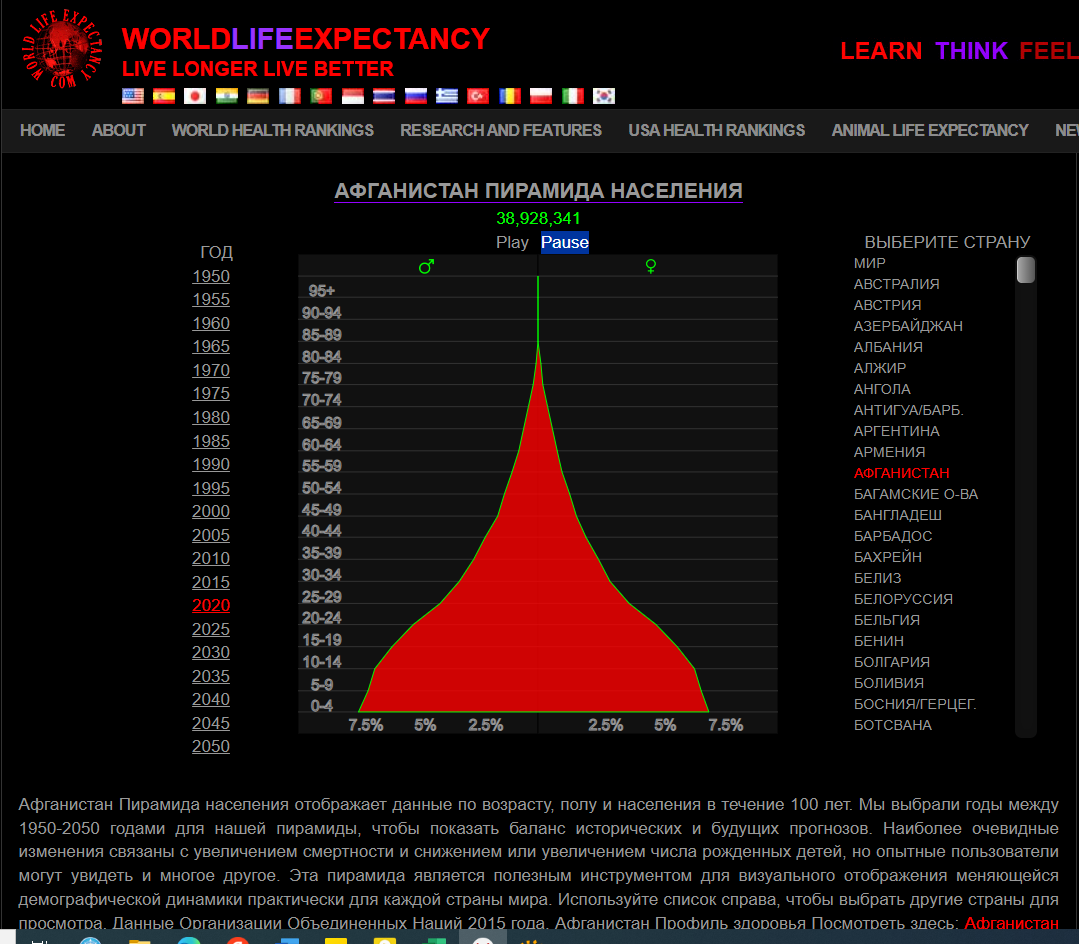Select year 2050
1079x944 pixels.
point(211,746)
